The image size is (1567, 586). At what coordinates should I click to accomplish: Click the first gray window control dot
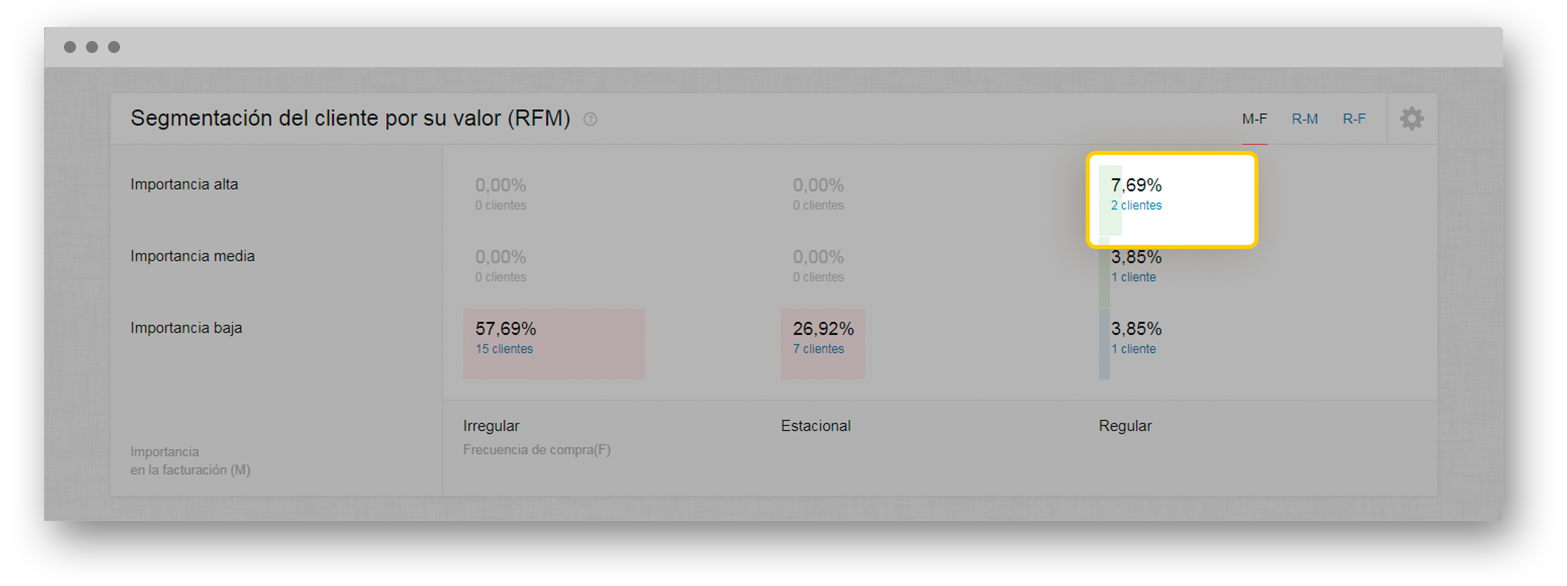click(x=70, y=47)
